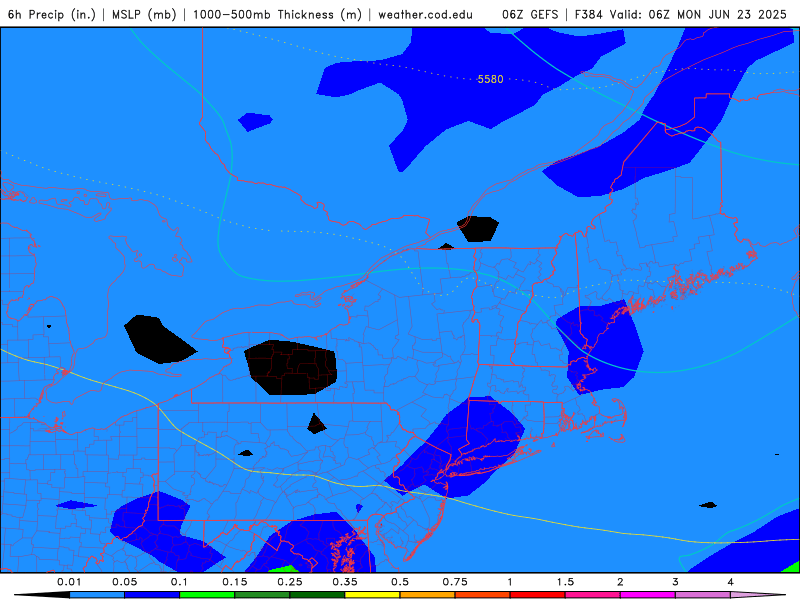Viewport: 800px width, 600px height.
Task: Click the '3' colorbar scale value
Action: [x=676, y=582]
